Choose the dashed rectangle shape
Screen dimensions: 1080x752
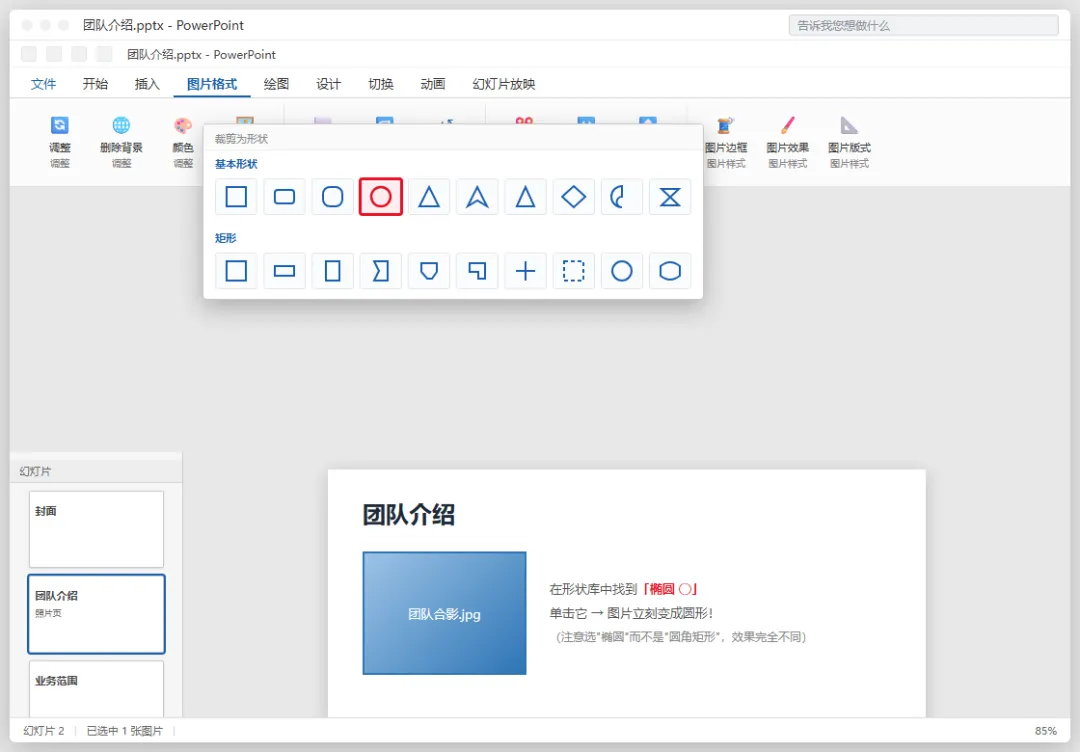coord(573,271)
